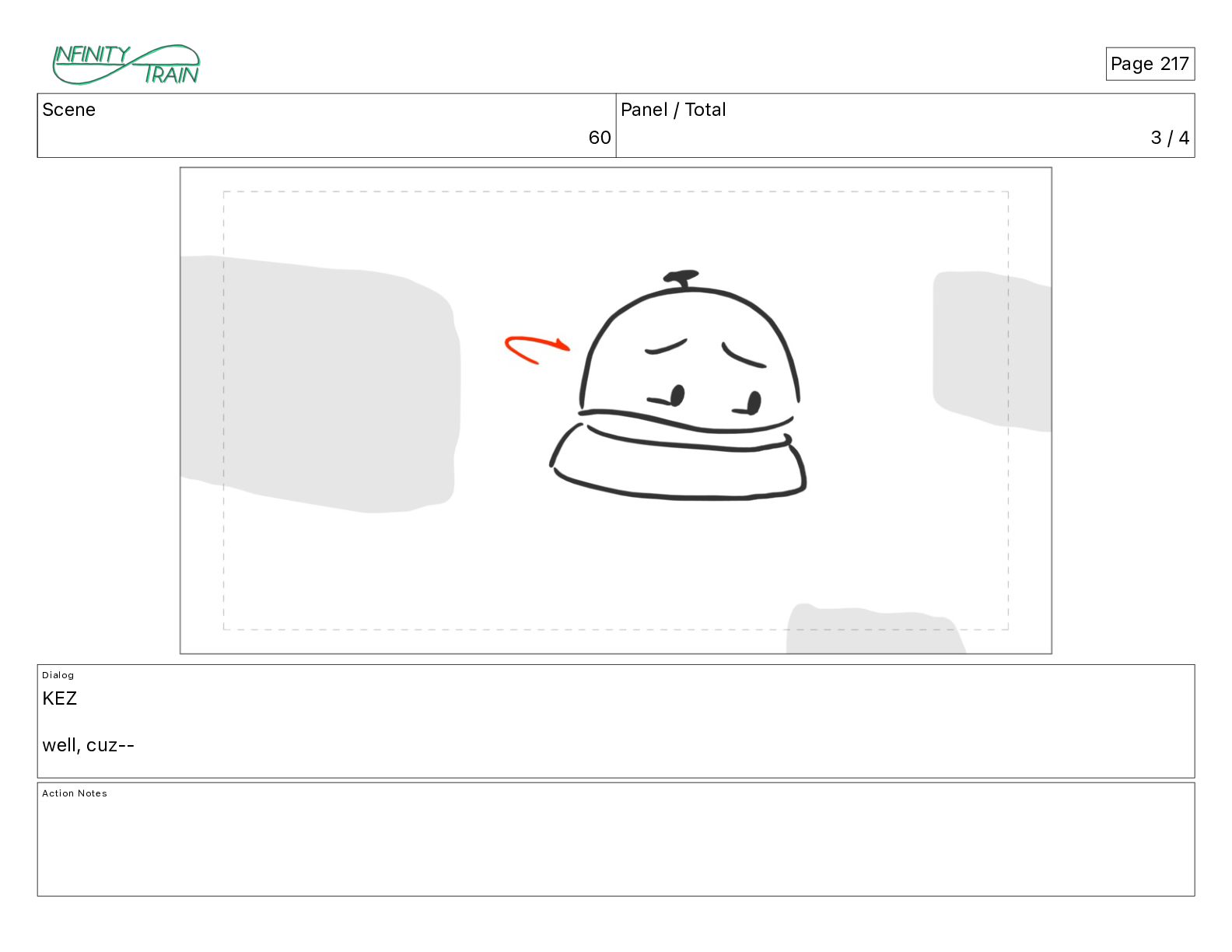This screenshot has height=952, width=1232.
Task: Click the bell character storyboard drawing
Action: pyautogui.click(x=678, y=385)
